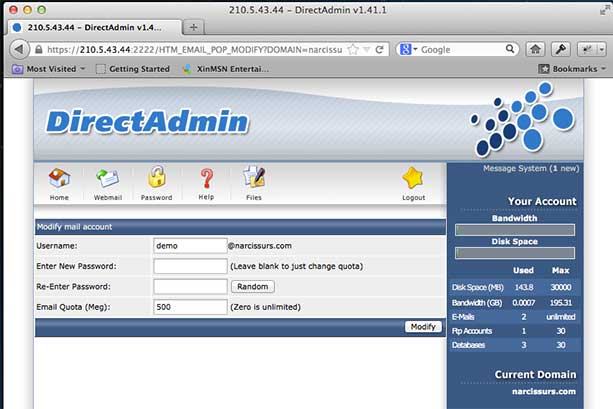The width and height of the screenshot is (613, 409).
Task: Click the unlimited E-Mails max value
Action: coord(561,317)
